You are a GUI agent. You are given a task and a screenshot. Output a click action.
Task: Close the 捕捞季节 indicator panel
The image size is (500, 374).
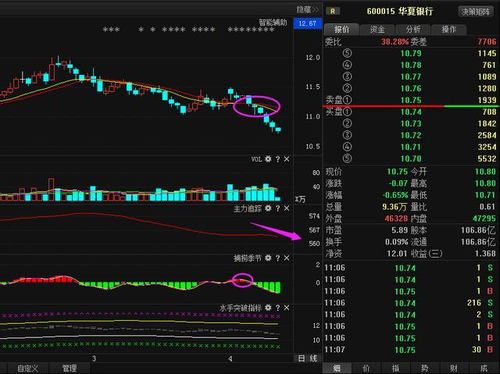tap(287, 258)
